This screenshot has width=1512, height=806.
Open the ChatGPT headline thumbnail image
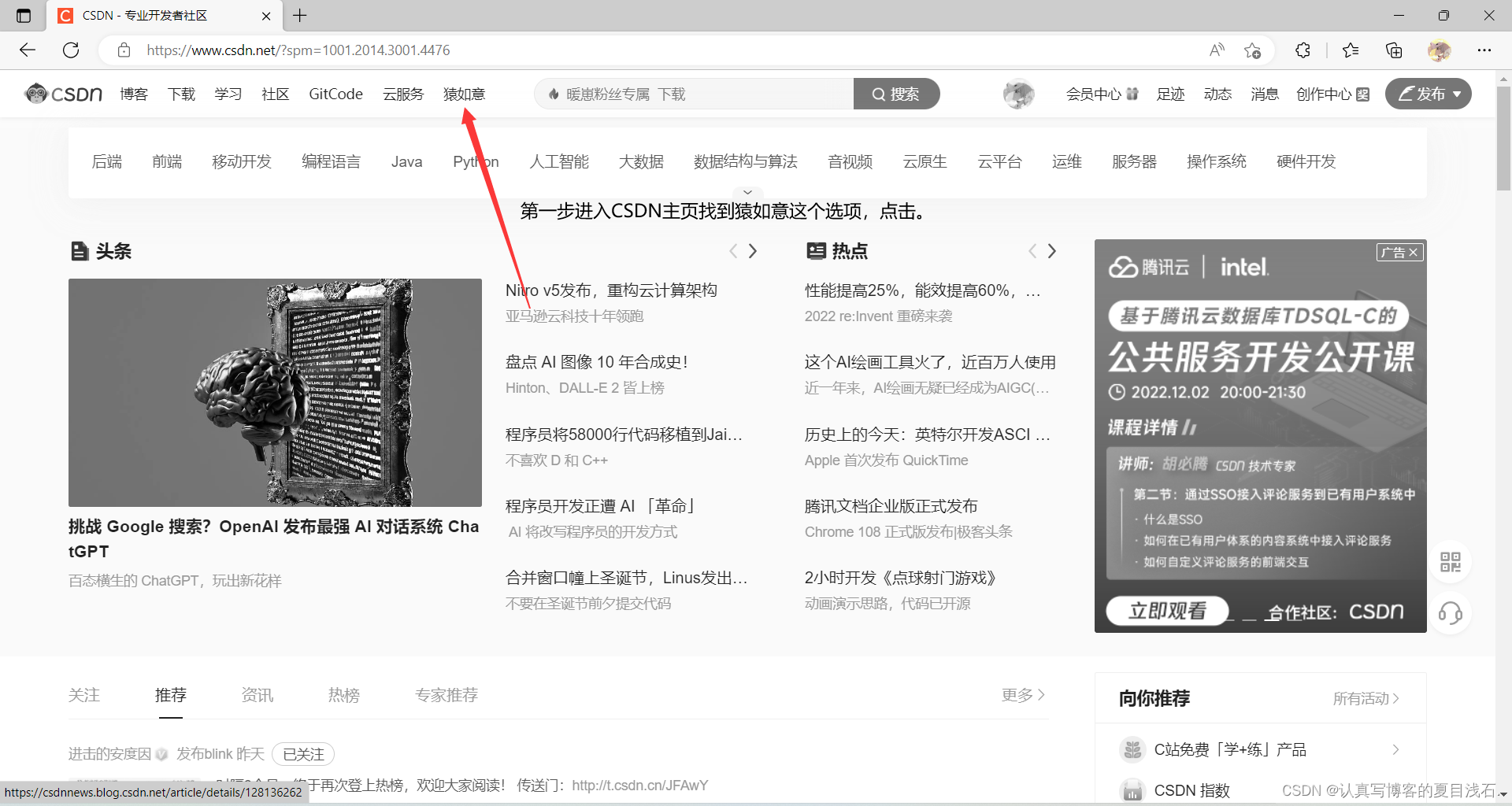pos(275,392)
